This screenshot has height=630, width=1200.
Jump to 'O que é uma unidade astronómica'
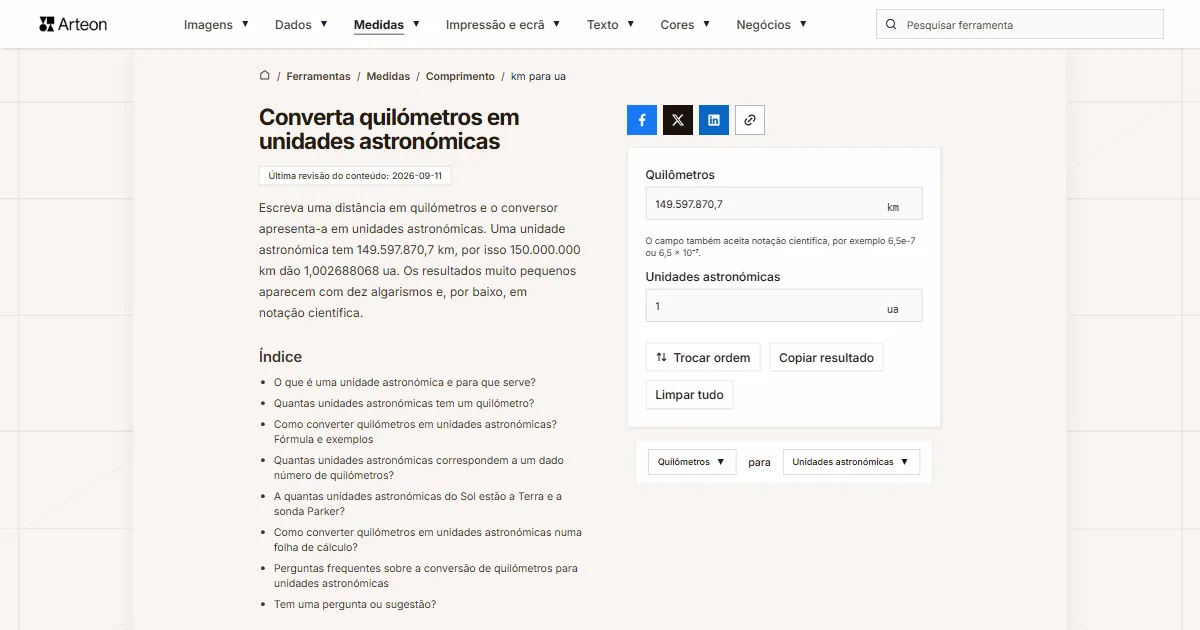tap(405, 382)
